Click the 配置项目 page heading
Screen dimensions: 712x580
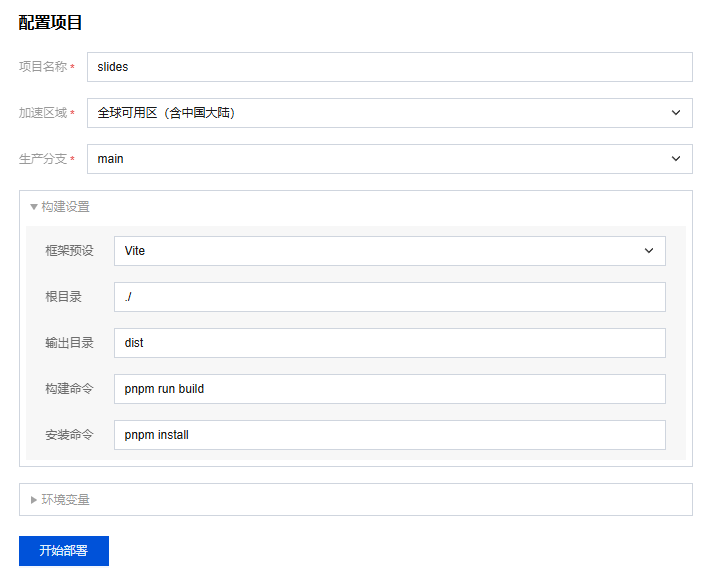click(x=51, y=22)
